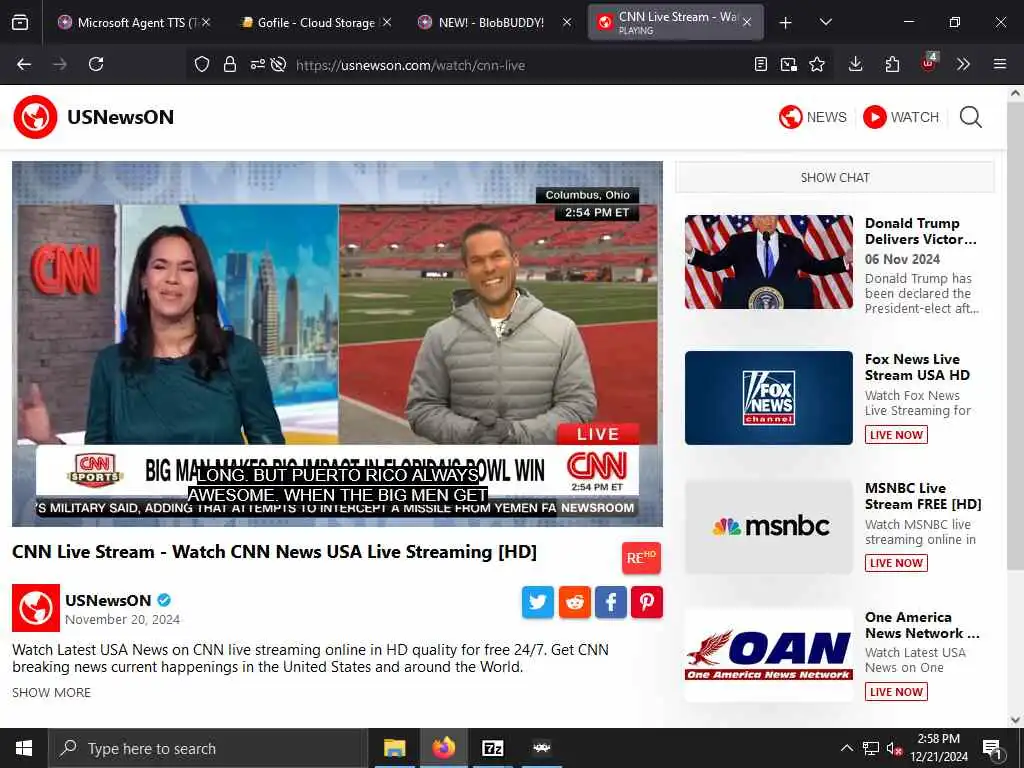
Task: Open MSNBC Live Stream FREE [HD] title
Action: [923, 496]
